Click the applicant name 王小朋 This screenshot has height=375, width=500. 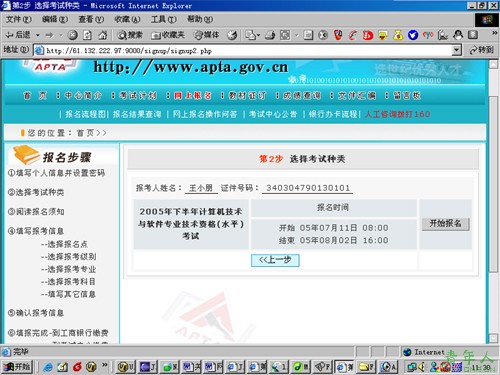tap(201, 188)
